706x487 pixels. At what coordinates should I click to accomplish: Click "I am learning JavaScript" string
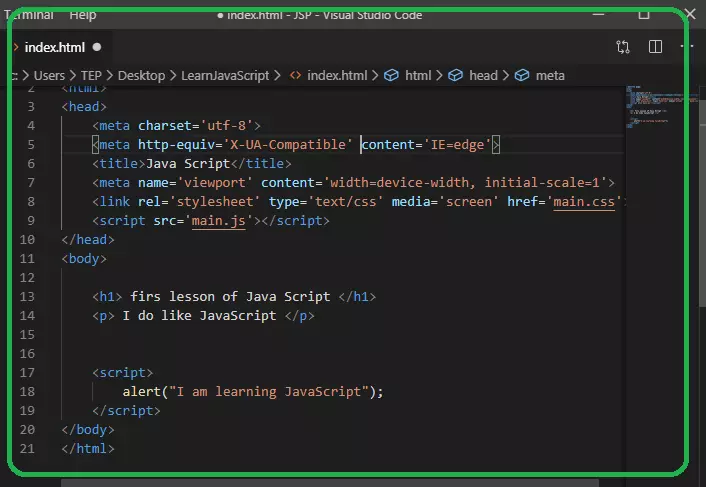point(268,392)
